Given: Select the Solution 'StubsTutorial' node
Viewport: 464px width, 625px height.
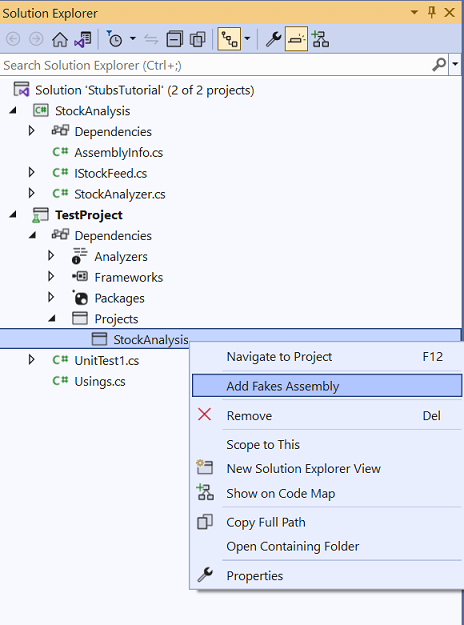Looking at the screenshot, I should click(x=145, y=90).
